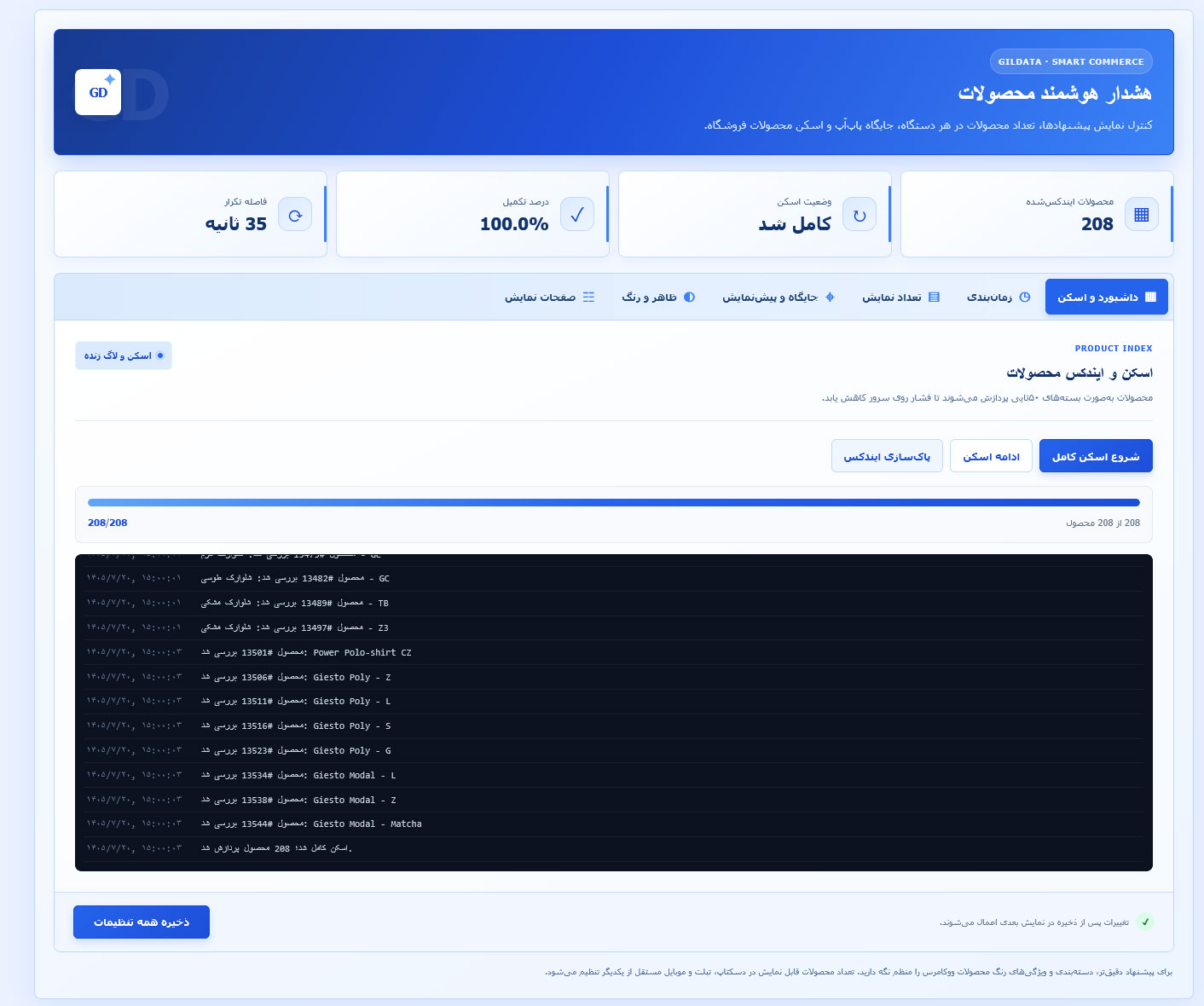Click the 'Giesto Modal - L' log row
The width and height of the screenshot is (1204, 1006).
[x=614, y=776]
